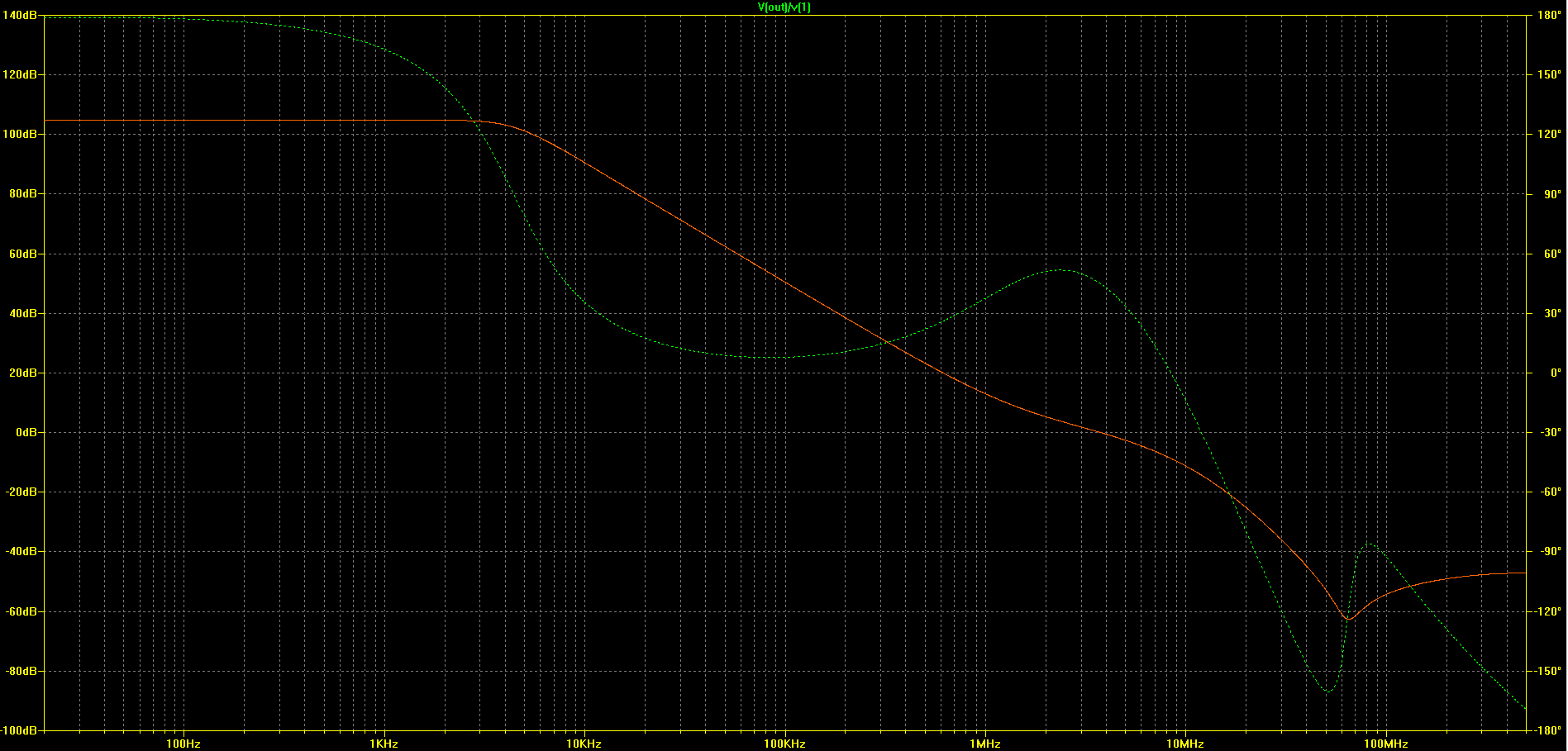Image resolution: width=1568 pixels, height=751 pixels.
Task: Click the positive 180° phase axis label
Action: coord(1548,15)
